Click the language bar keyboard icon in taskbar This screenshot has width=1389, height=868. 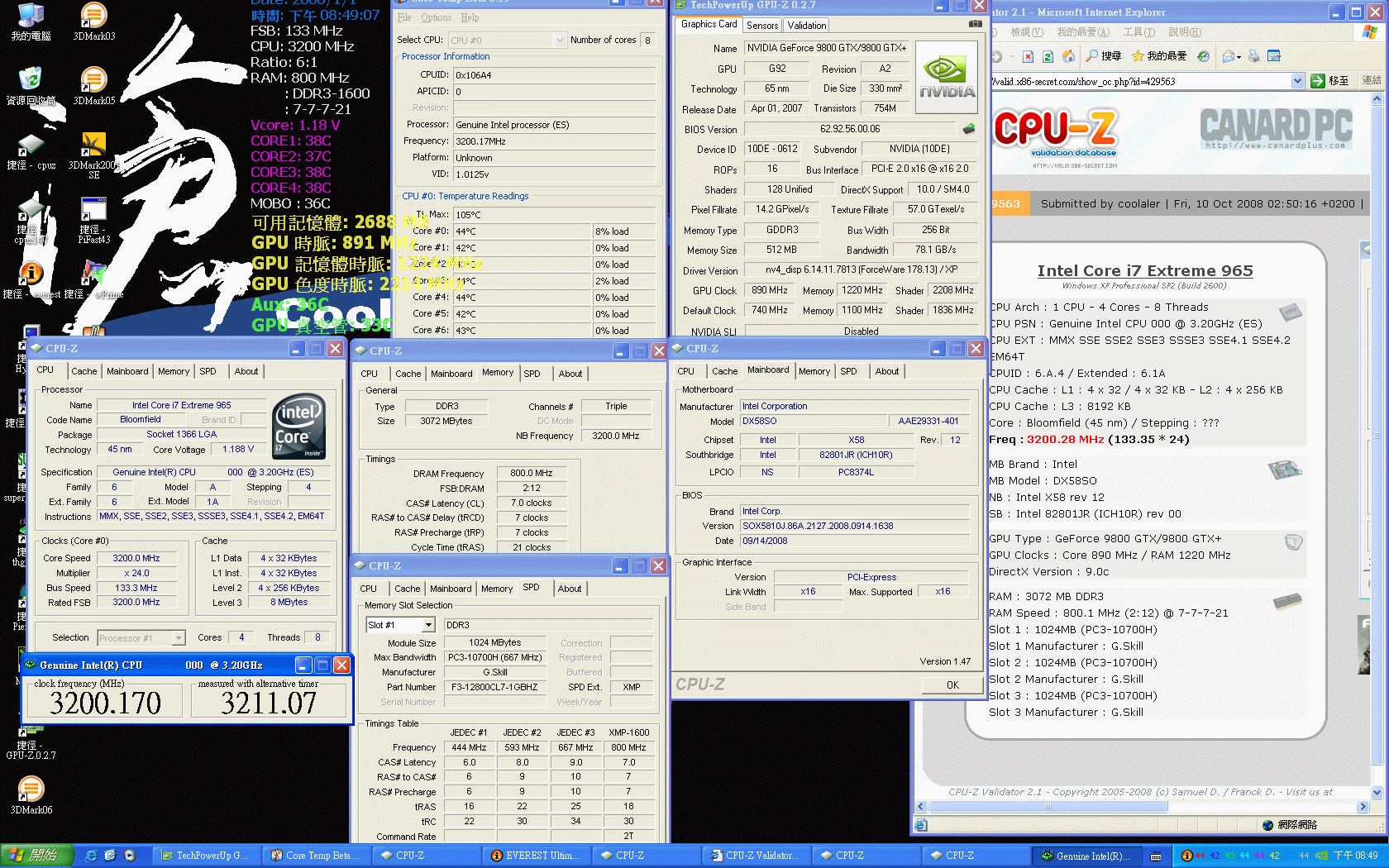(1156, 856)
